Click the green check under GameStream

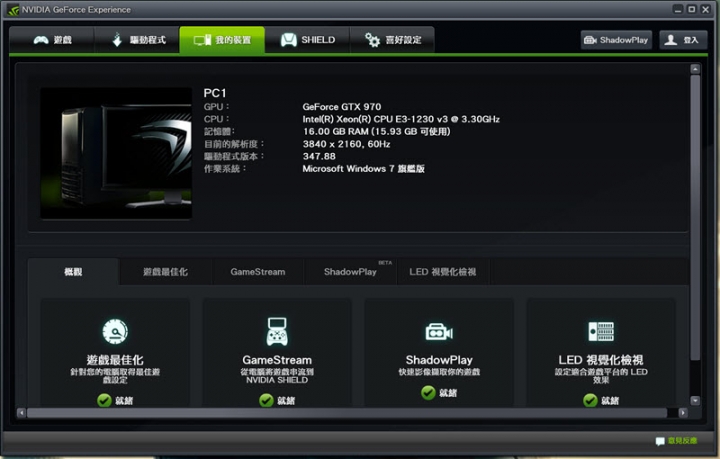266,400
